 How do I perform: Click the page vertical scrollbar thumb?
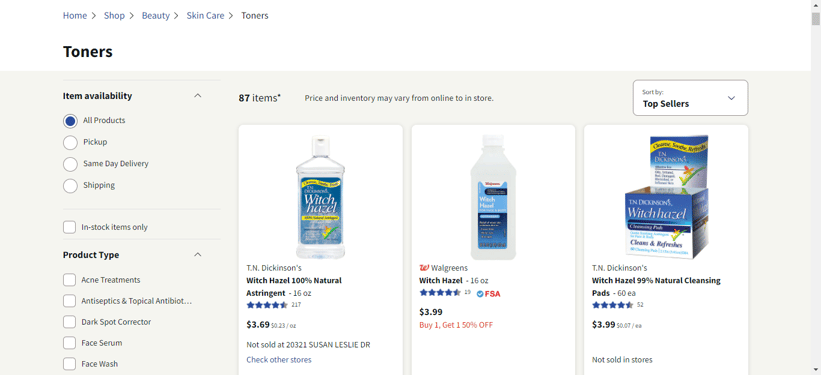816,19
